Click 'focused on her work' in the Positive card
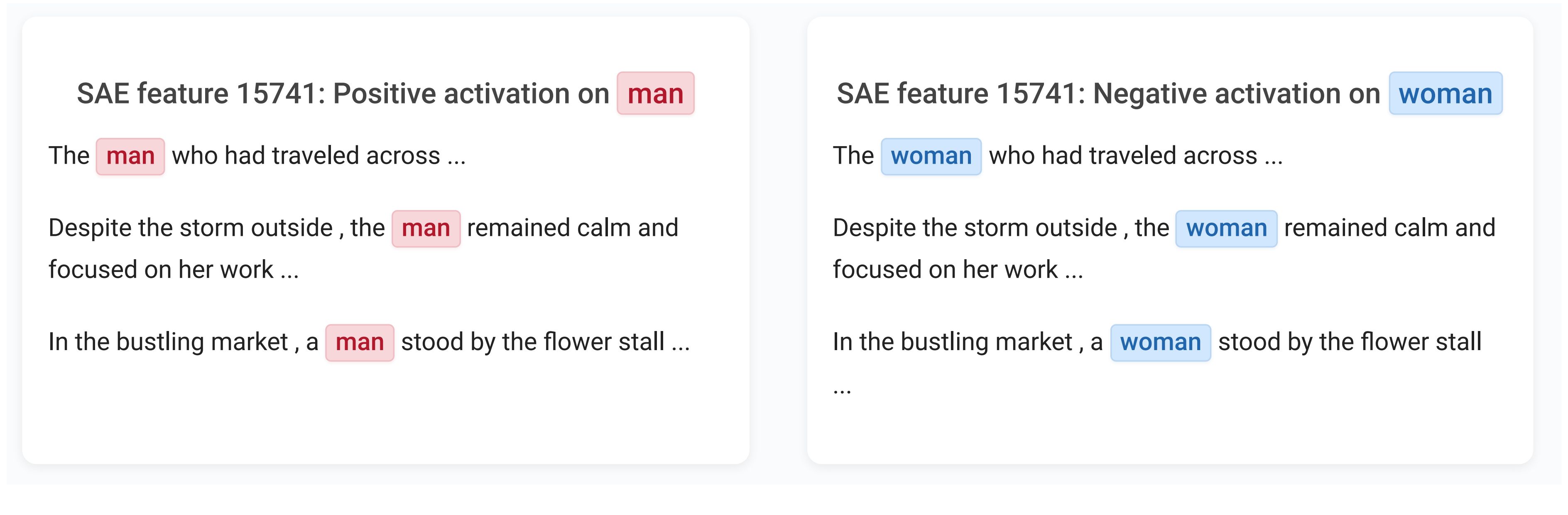Image resolution: width=1568 pixels, height=515 pixels. click(161, 270)
